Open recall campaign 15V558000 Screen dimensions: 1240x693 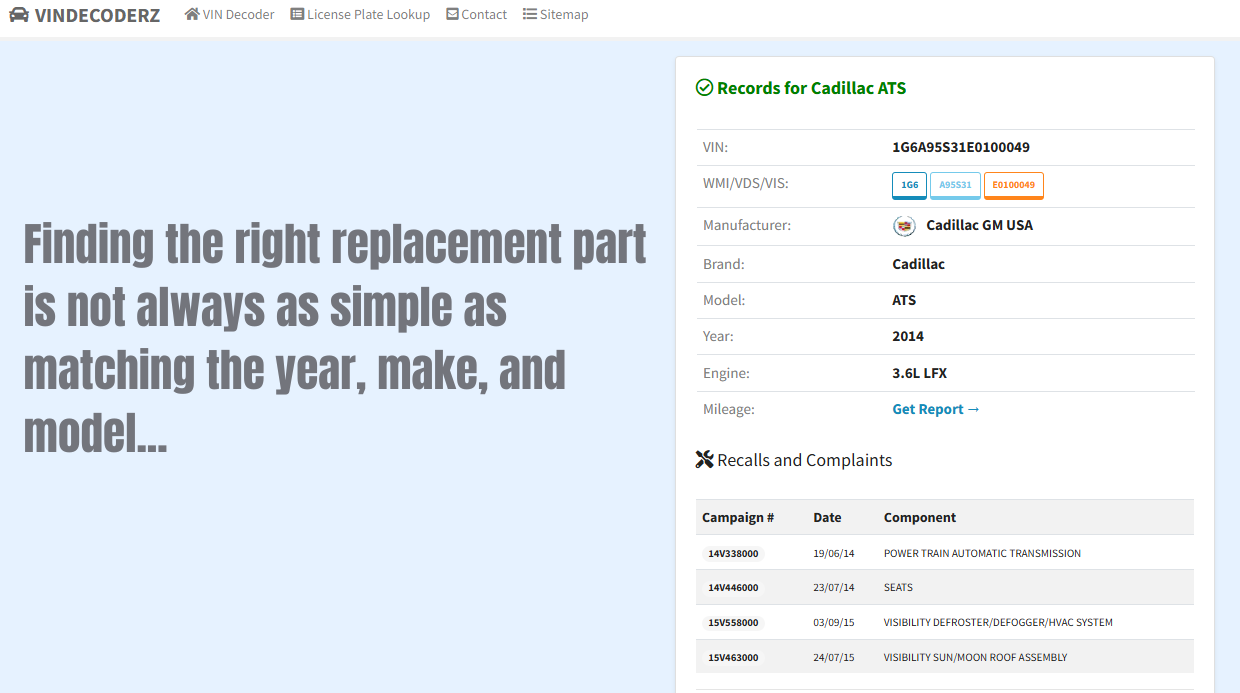733,622
